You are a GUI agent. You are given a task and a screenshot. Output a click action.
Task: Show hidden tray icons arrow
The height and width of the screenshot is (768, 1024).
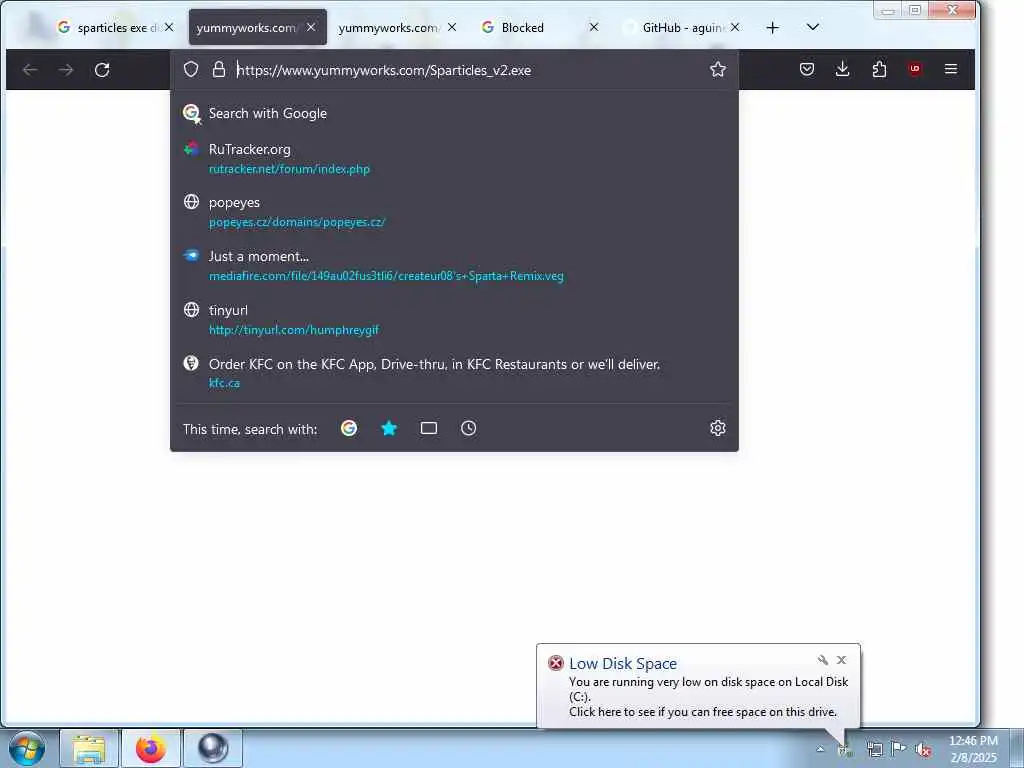[820, 749]
